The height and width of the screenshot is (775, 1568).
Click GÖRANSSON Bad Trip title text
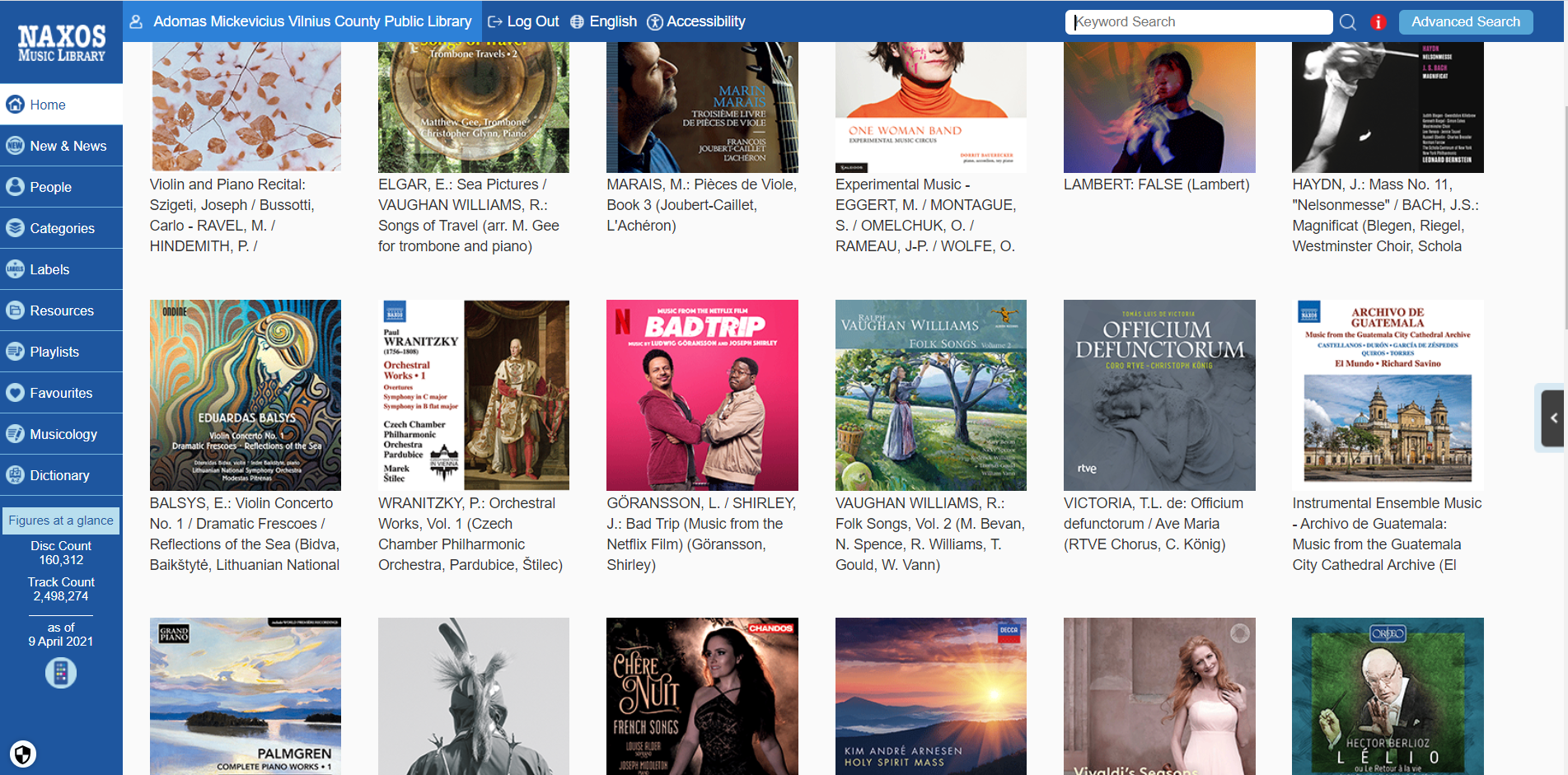point(701,534)
